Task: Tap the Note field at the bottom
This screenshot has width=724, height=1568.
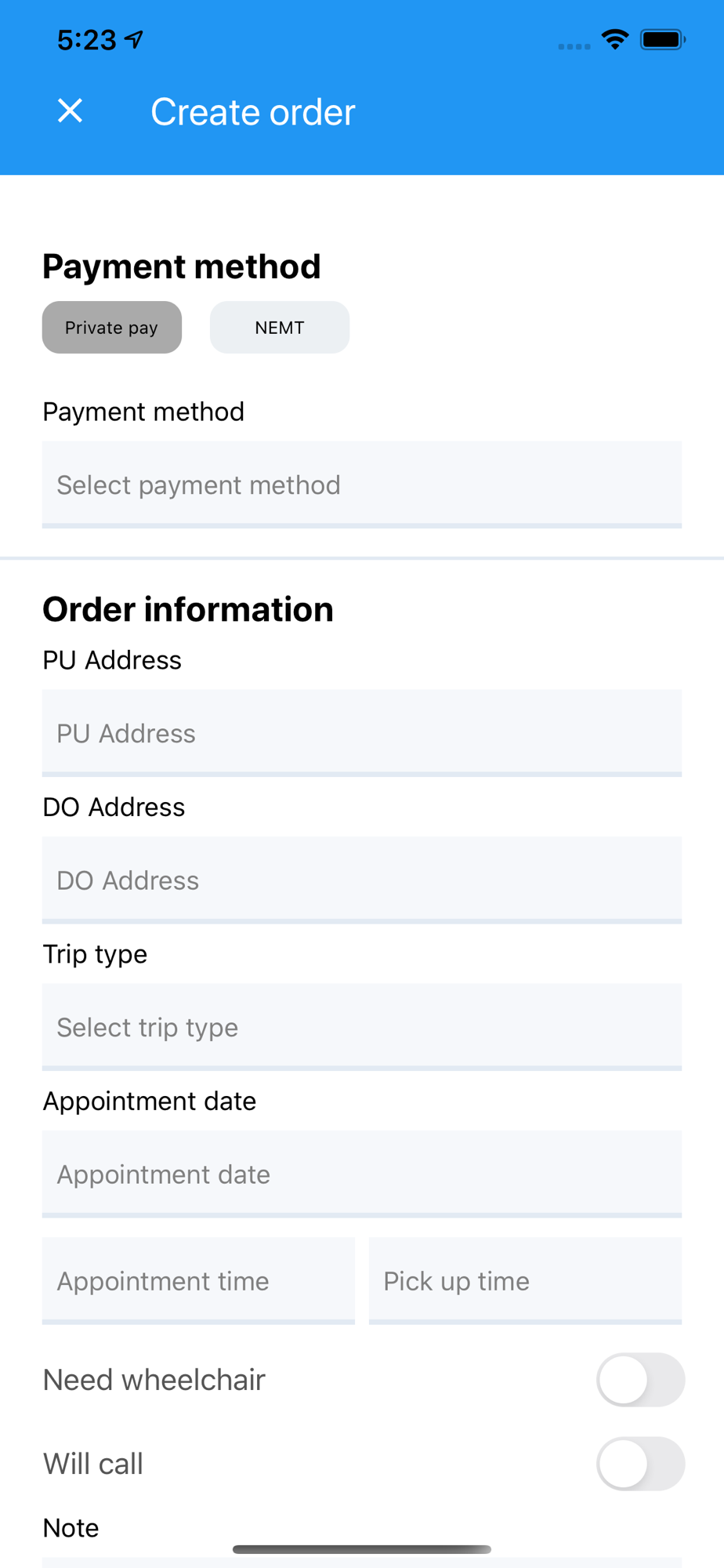Action: (362, 1563)
